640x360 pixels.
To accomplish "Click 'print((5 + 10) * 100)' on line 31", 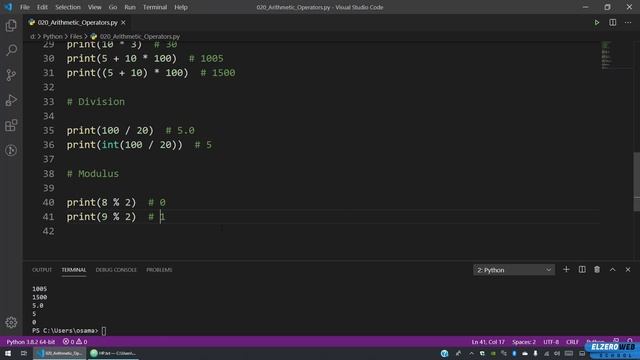I will (x=128, y=73).
